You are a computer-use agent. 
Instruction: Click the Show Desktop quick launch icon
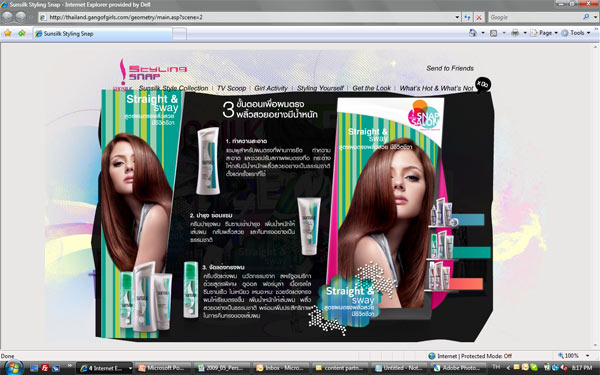coord(34,368)
